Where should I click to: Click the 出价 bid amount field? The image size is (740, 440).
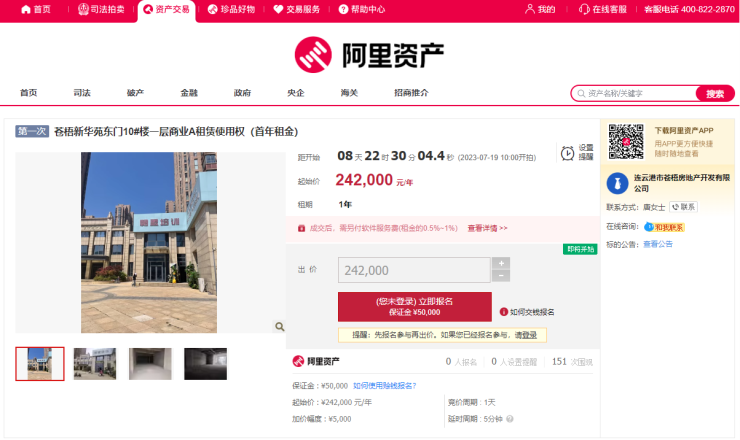coord(414,270)
